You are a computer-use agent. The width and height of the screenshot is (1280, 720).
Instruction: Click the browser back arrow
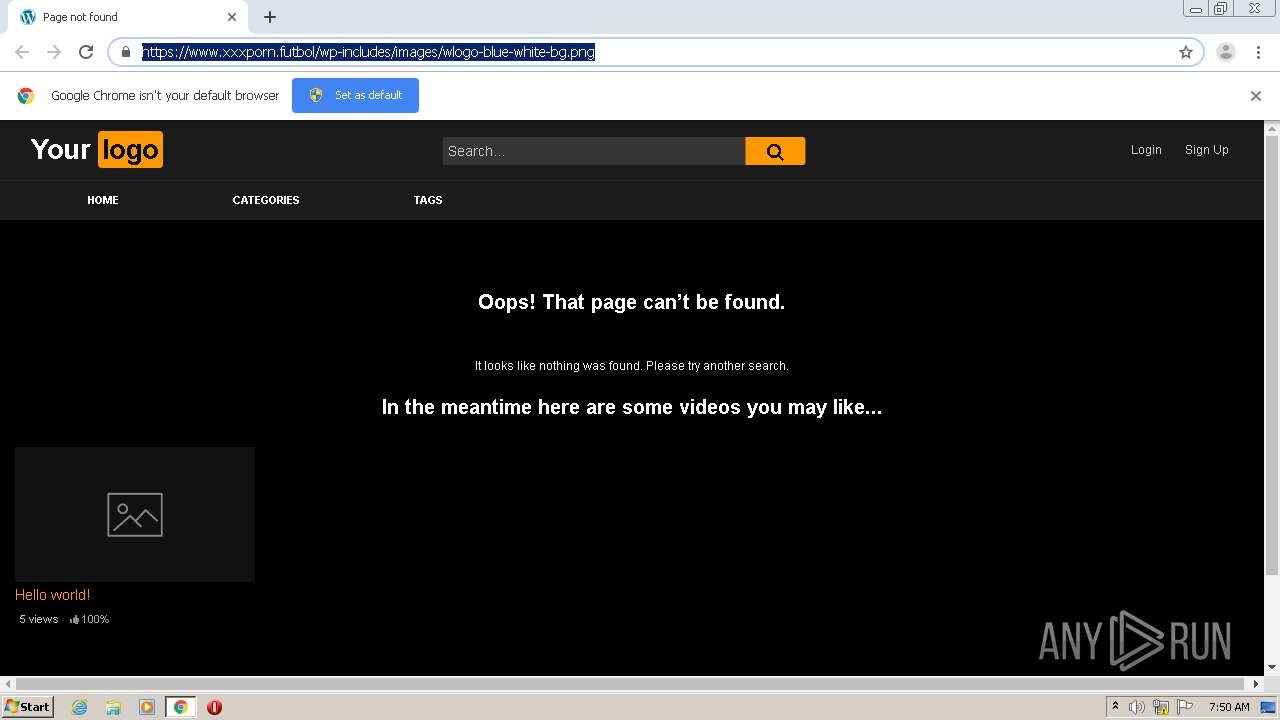click(22, 52)
